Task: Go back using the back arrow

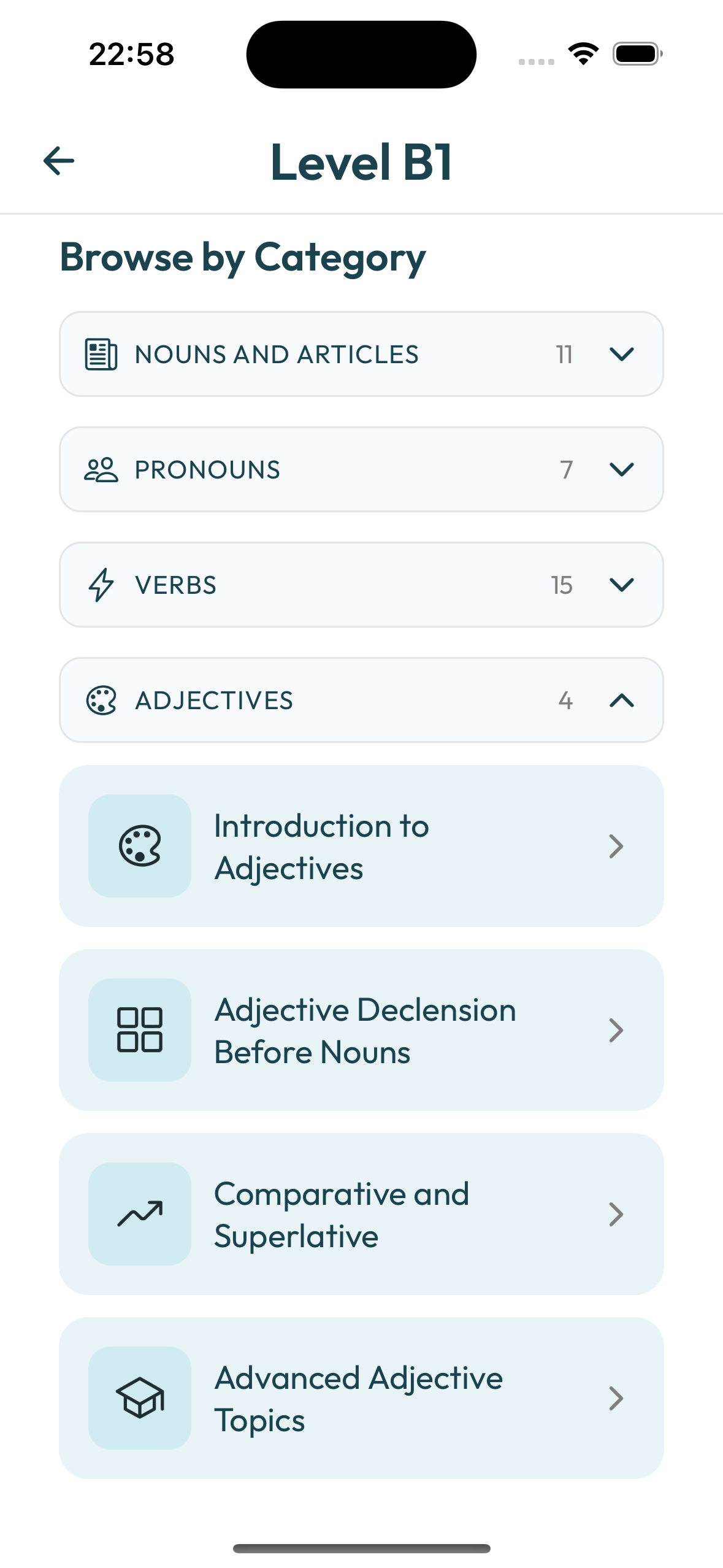Action: point(58,161)
